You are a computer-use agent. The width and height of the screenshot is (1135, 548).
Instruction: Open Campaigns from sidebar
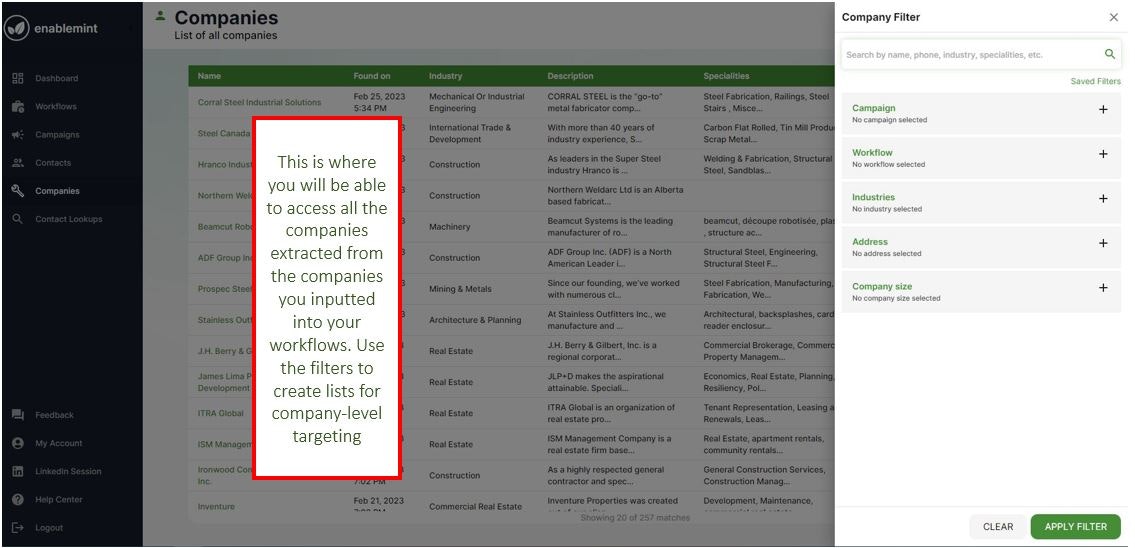(x=57, y=135)
